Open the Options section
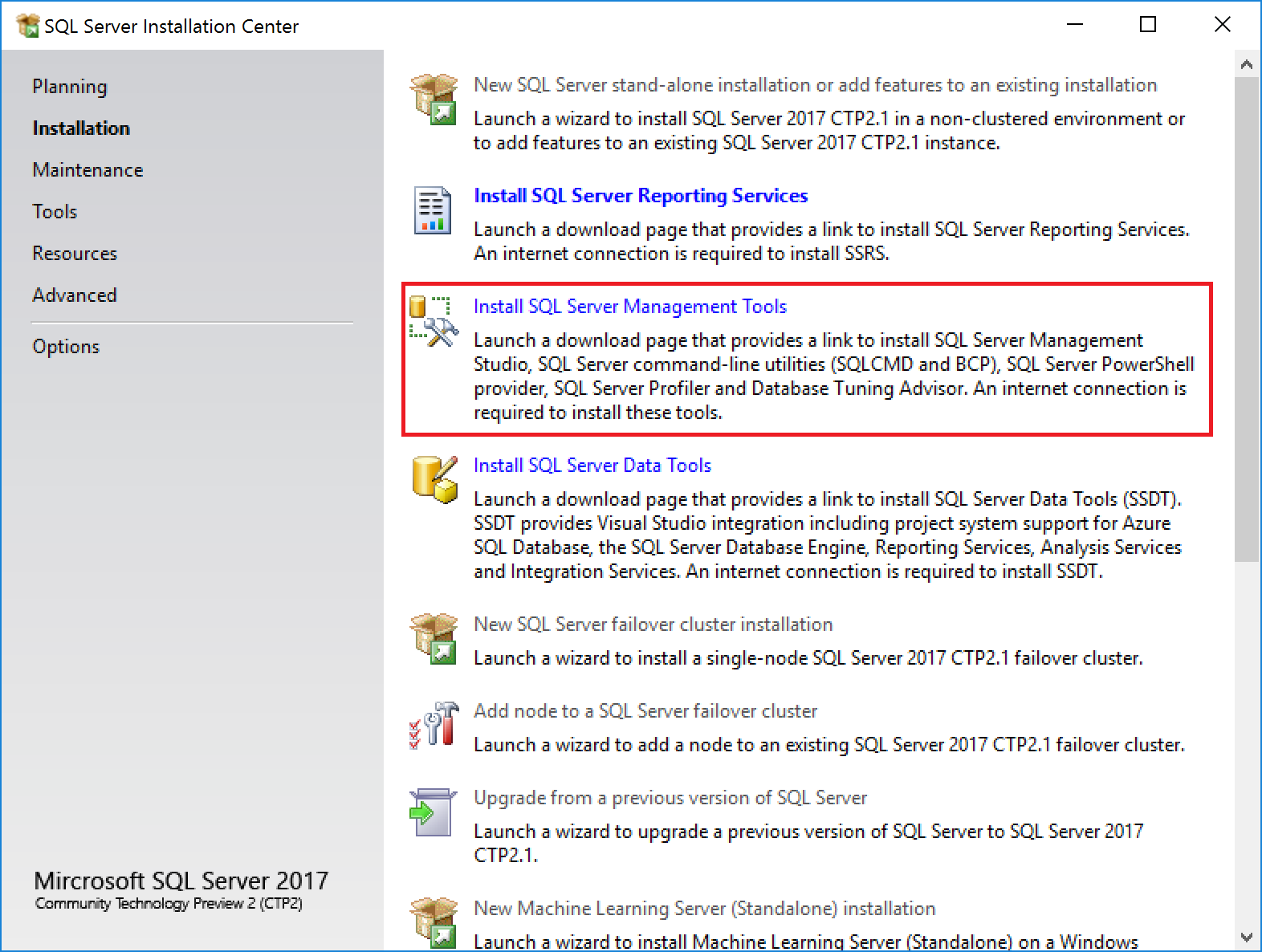 click(66, 347)
